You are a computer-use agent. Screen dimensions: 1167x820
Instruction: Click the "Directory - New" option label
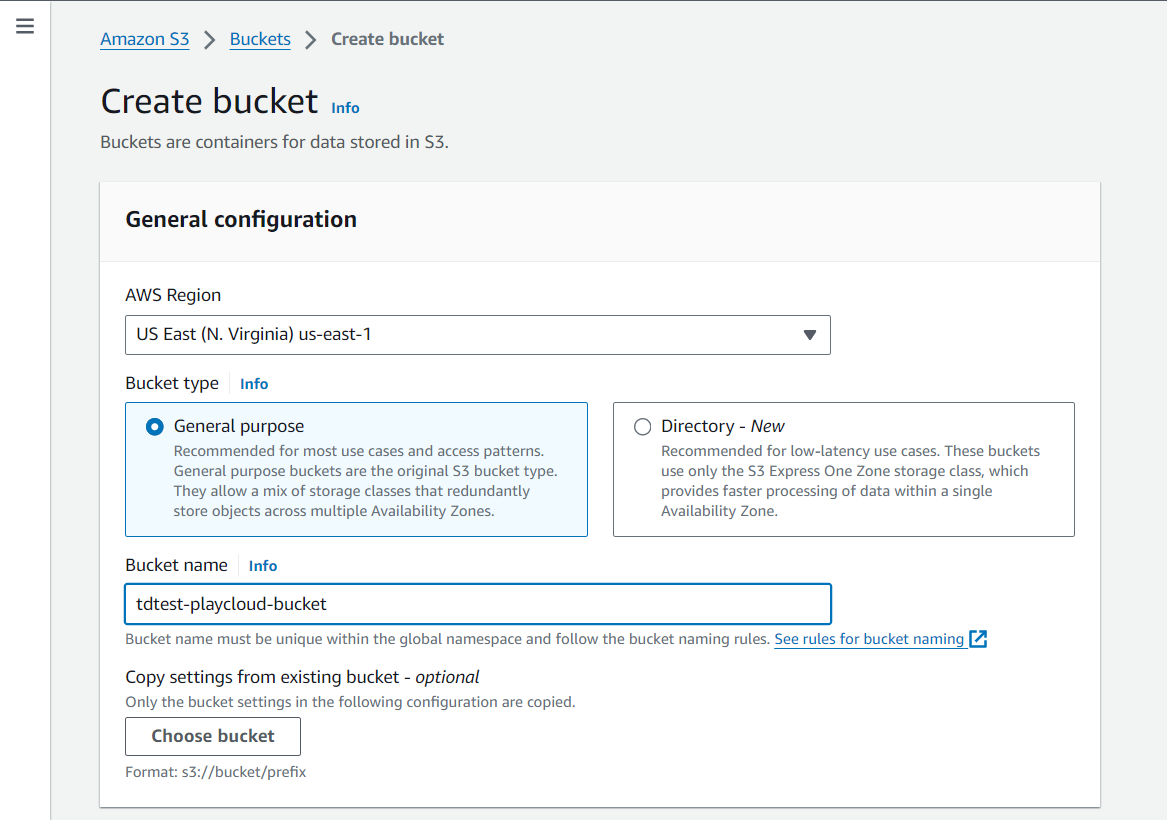click(x=722, y=426)
